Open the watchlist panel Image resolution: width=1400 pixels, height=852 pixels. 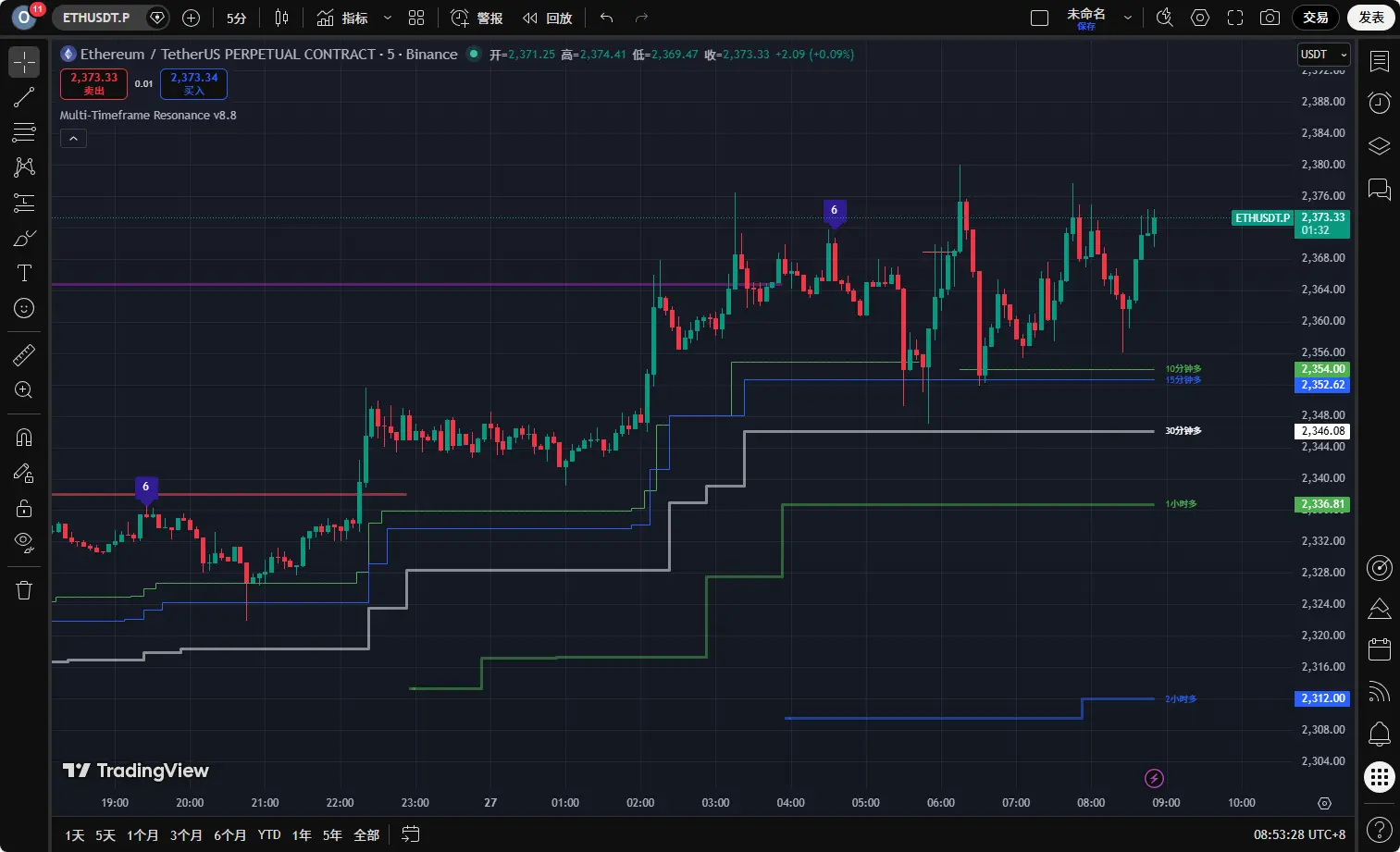1380,62
